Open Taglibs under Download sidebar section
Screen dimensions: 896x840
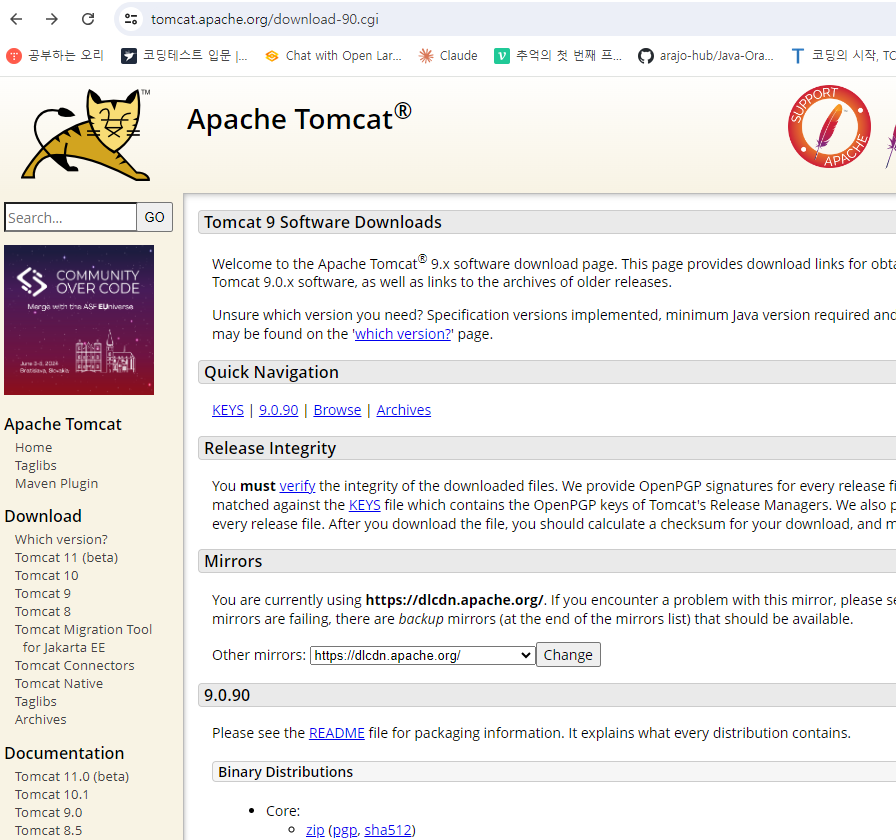coord(36,702)
